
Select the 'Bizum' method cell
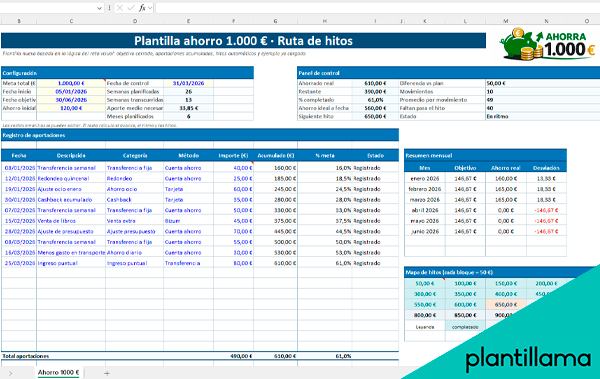coord(188,221)
